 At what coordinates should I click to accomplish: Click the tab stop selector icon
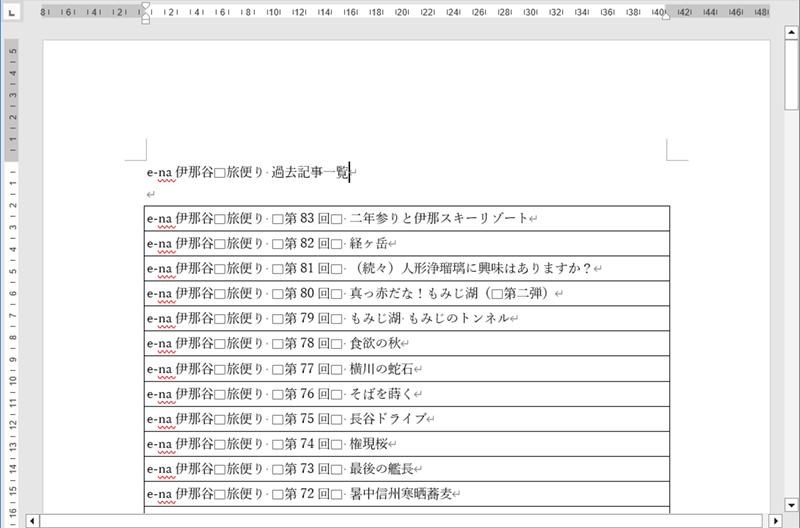(x=10, y=12)
